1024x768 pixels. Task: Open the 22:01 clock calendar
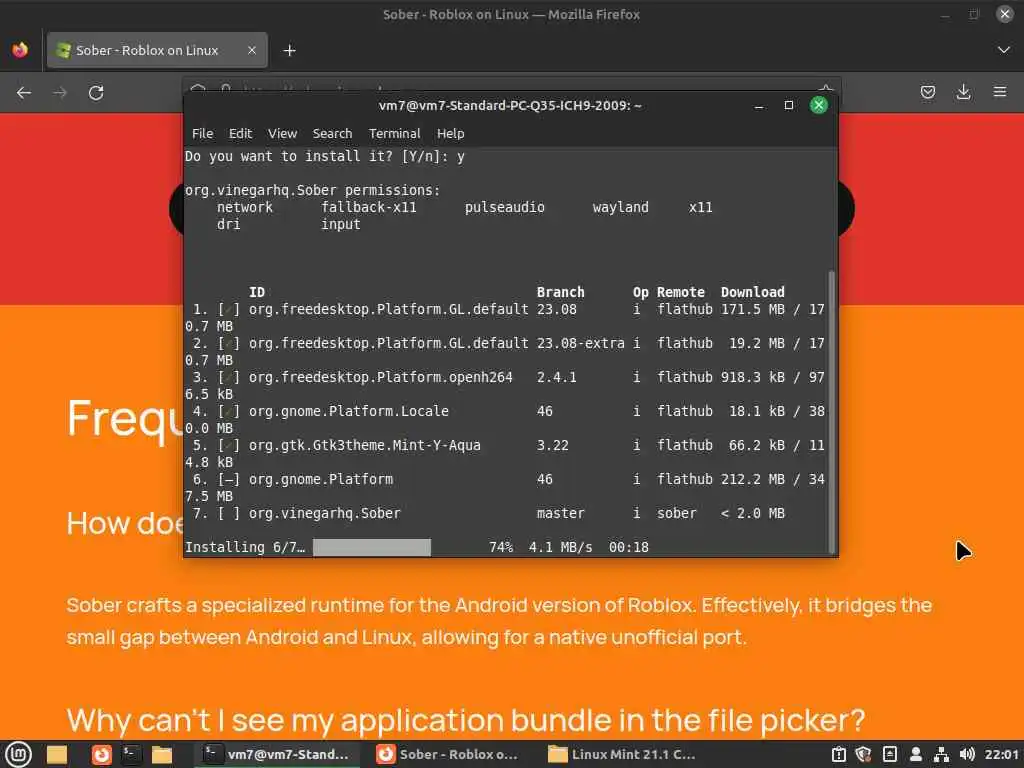1001,754
